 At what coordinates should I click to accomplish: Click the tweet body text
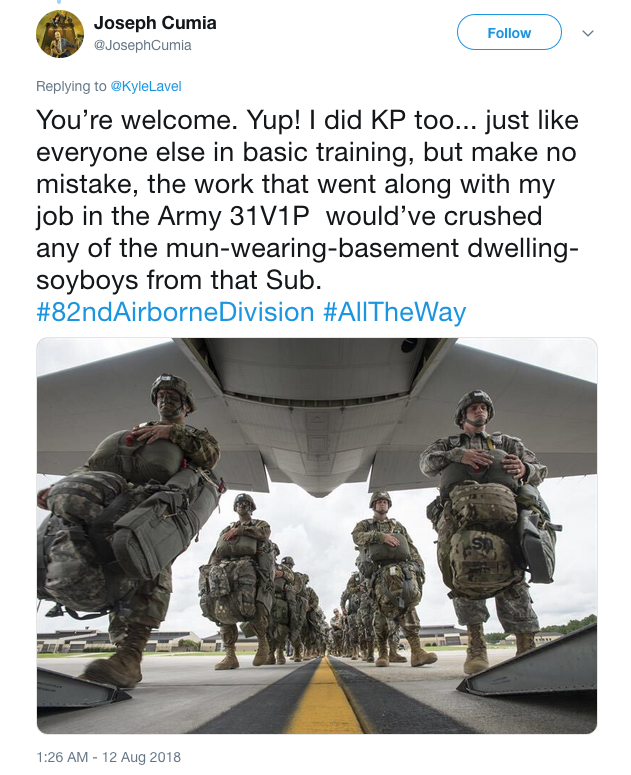pos(300,200)
